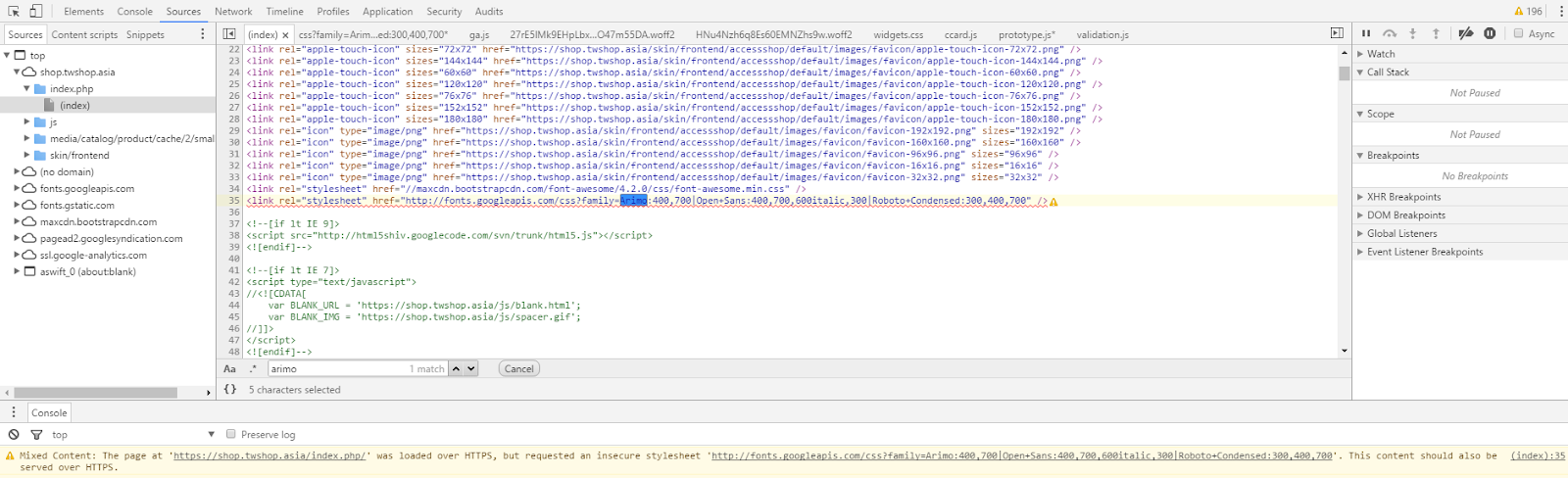The image size is (1568, 478).
Task: Open DevTools main kebab menu
Action: (1560, 12)
